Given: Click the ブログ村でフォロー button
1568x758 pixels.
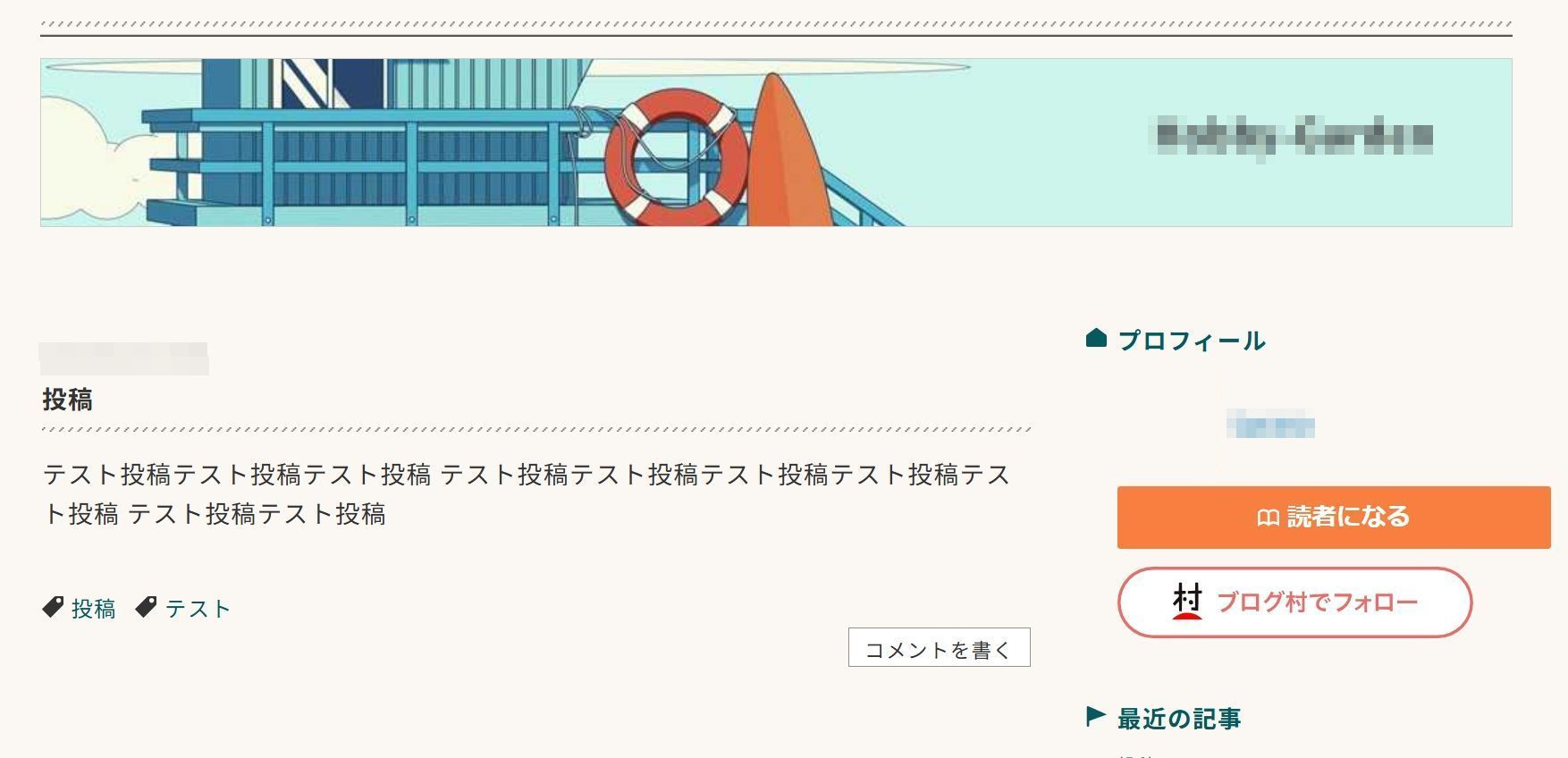Looking at the screenshot, I should pos(1294,602).
